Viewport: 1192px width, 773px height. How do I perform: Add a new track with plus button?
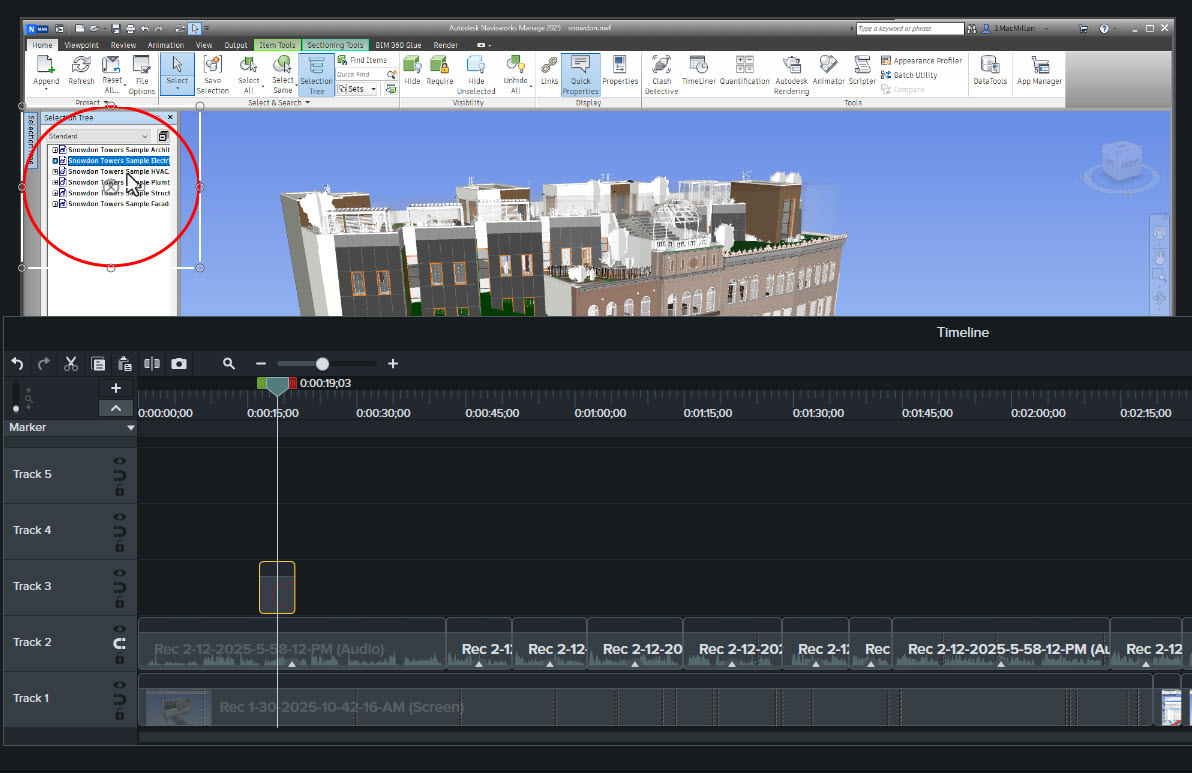point(116,388)
